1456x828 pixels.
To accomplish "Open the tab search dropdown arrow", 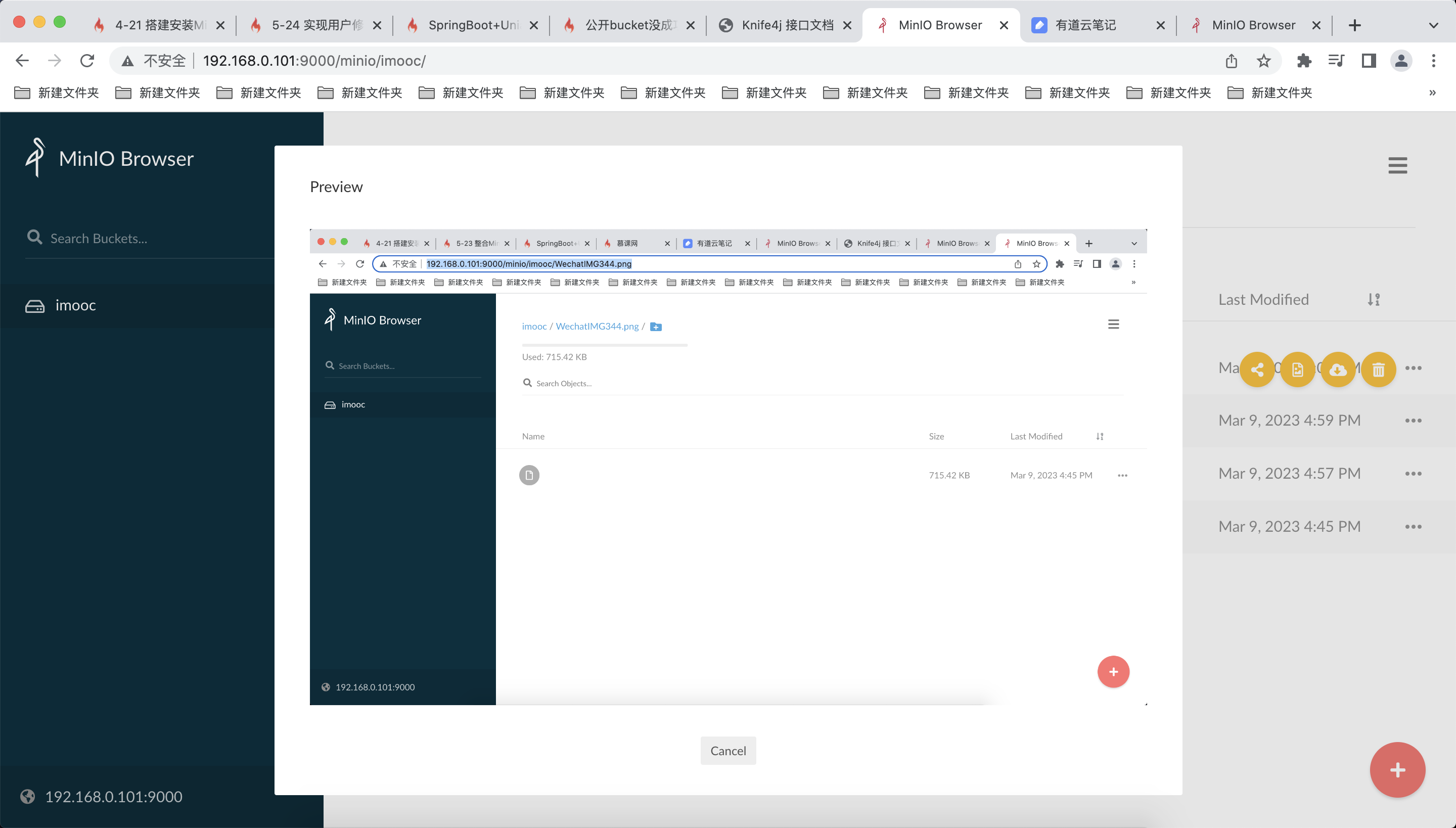I will [x=1433, y=25].
